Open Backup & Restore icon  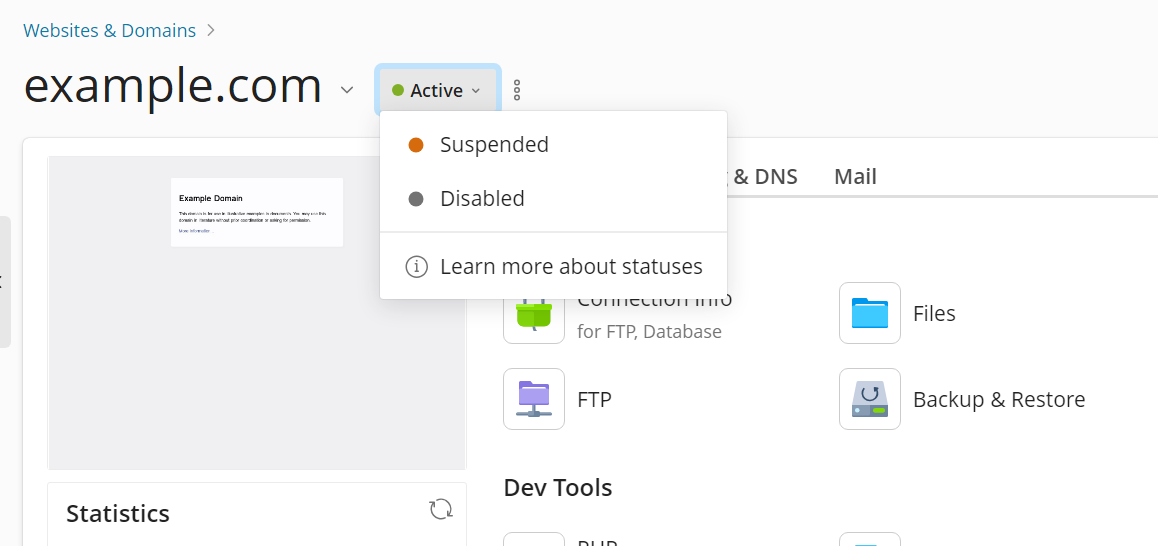point(869,399)
